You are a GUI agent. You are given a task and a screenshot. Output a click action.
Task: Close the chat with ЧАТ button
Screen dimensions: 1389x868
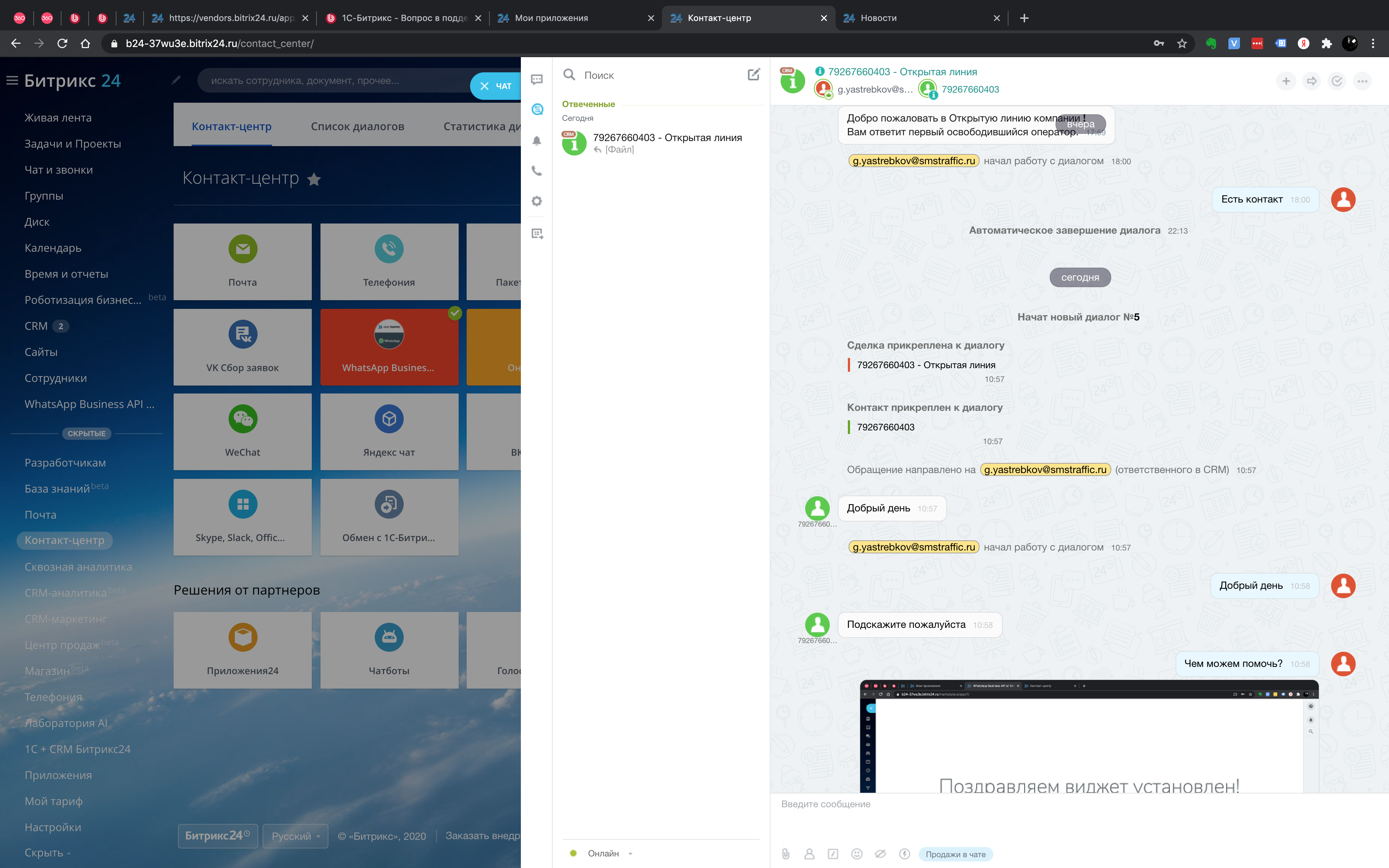click(495, 86)
